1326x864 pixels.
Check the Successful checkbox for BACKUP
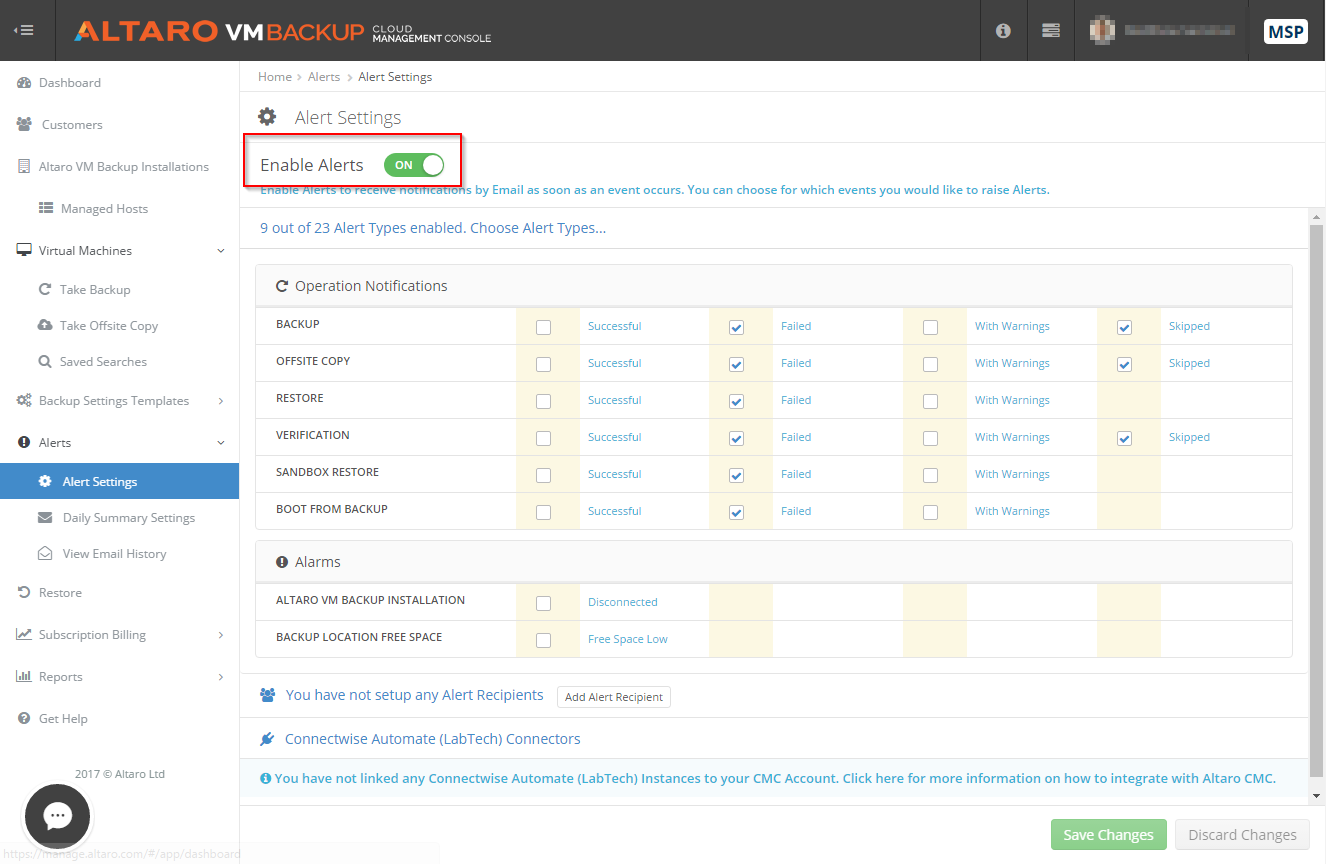543,327
